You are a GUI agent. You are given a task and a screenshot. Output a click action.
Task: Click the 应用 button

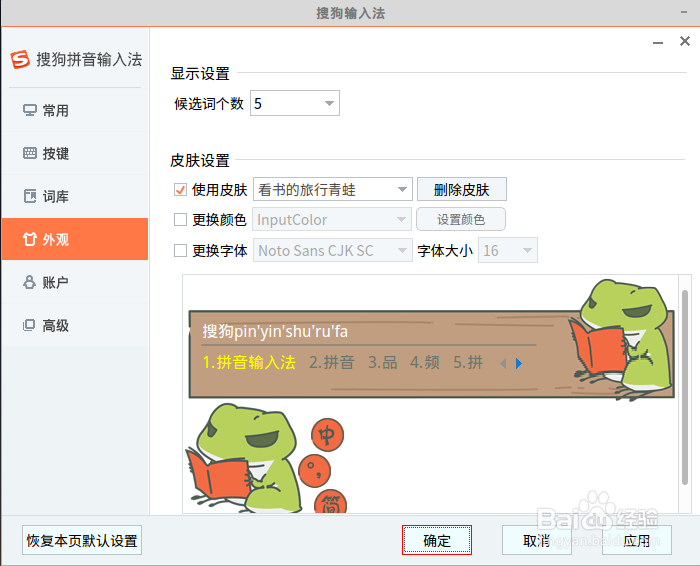(637, 540)
